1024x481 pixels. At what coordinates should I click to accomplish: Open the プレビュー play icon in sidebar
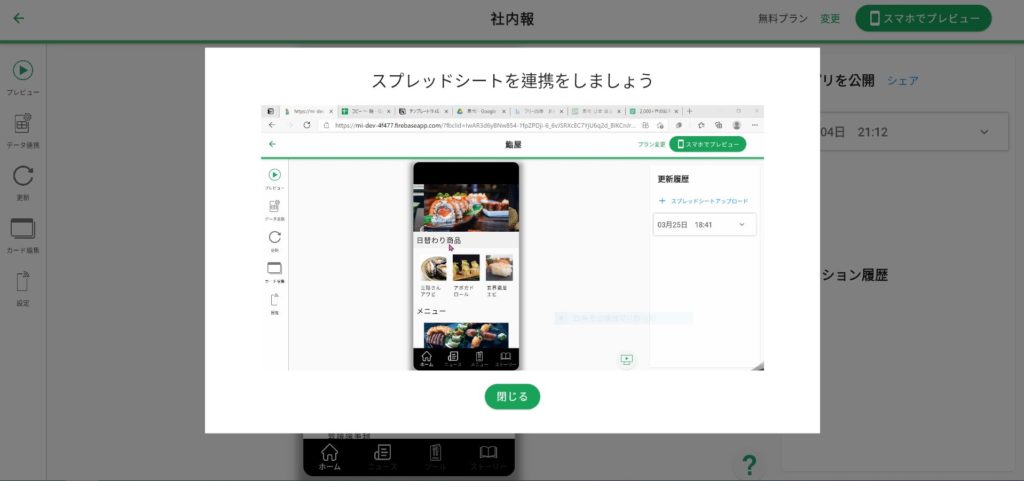tap(23, 71)
